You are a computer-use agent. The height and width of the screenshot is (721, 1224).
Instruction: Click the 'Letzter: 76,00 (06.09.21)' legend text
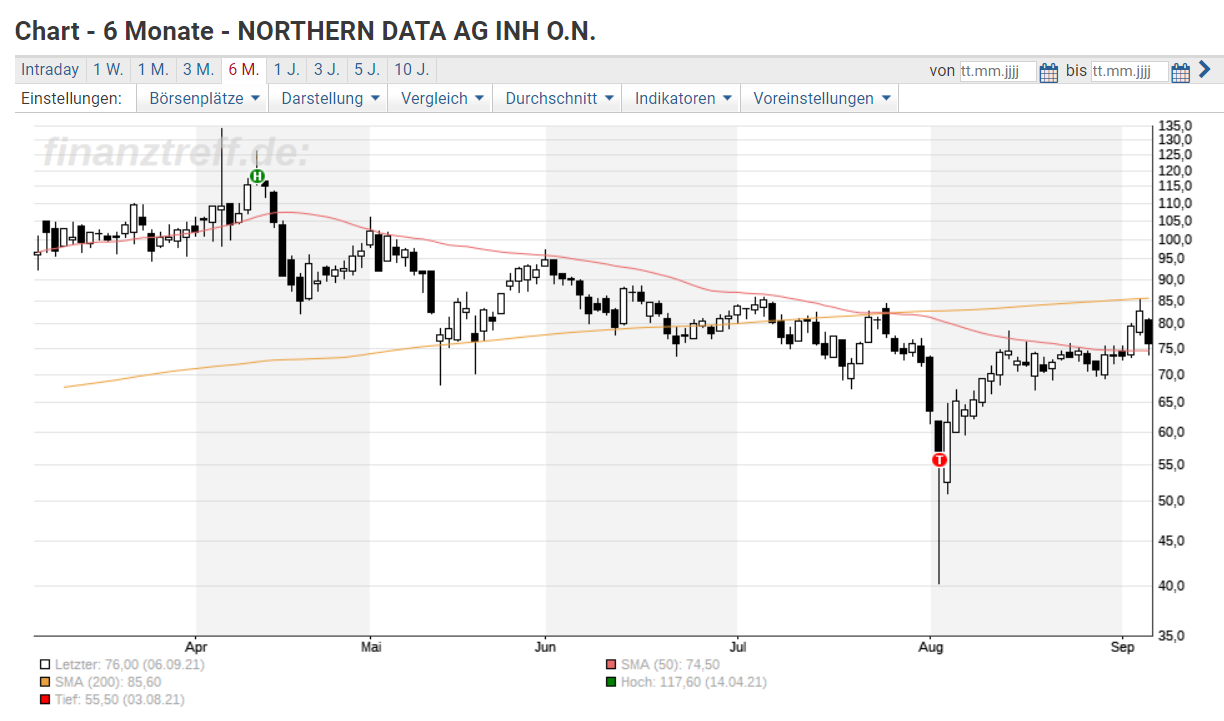click(129, 664)
